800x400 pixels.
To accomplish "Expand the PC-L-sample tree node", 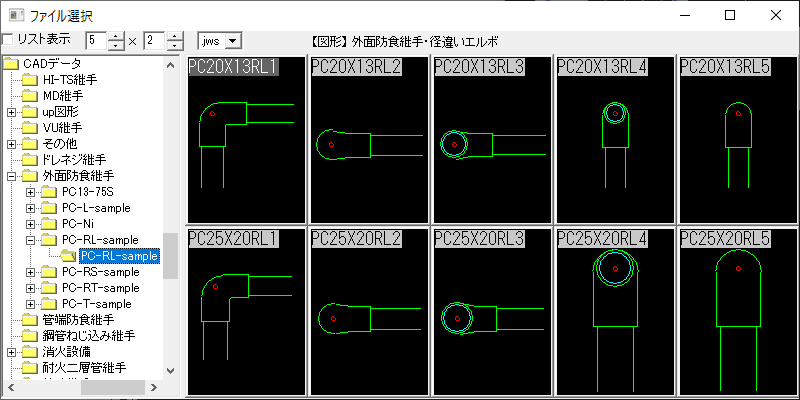I will (x=30, y=208).
